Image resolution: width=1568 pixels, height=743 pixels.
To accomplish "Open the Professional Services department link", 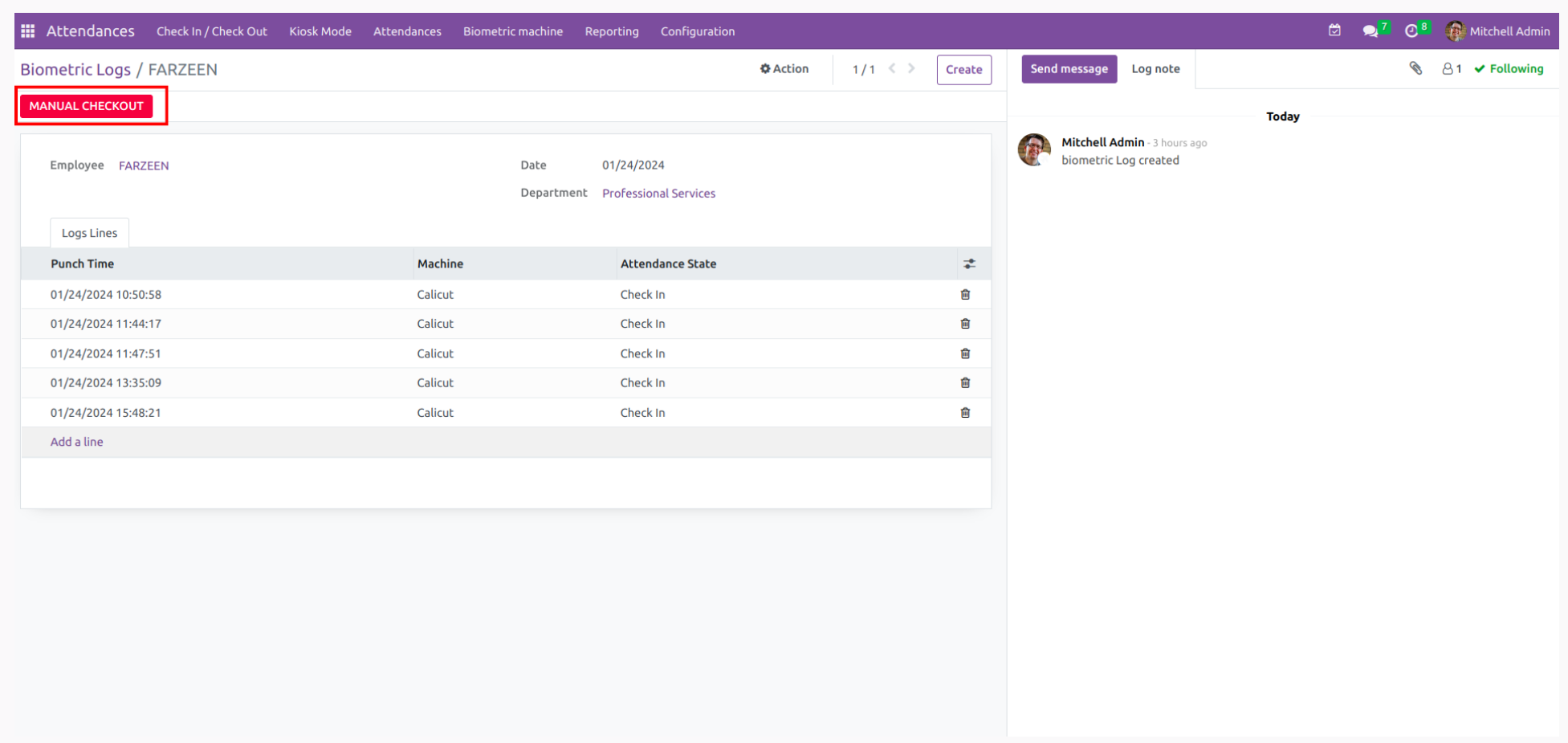I will coord(658,193).
